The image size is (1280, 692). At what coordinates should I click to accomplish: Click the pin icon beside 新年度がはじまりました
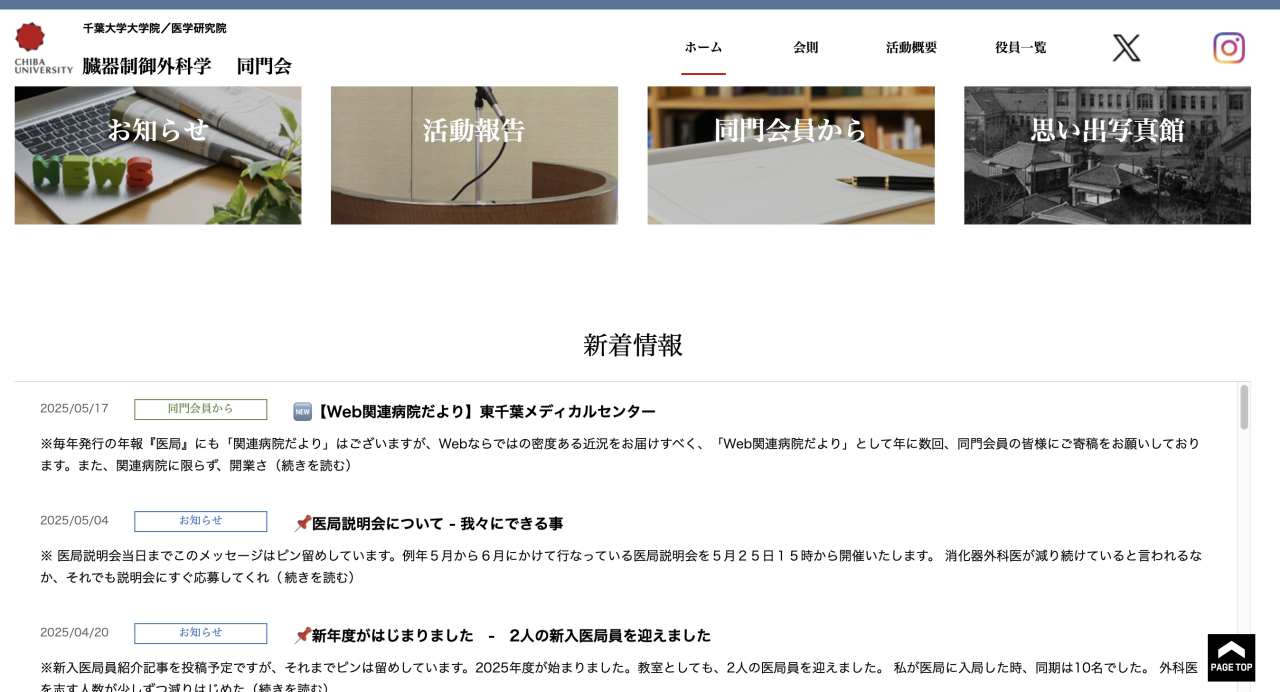coord(303,634)
